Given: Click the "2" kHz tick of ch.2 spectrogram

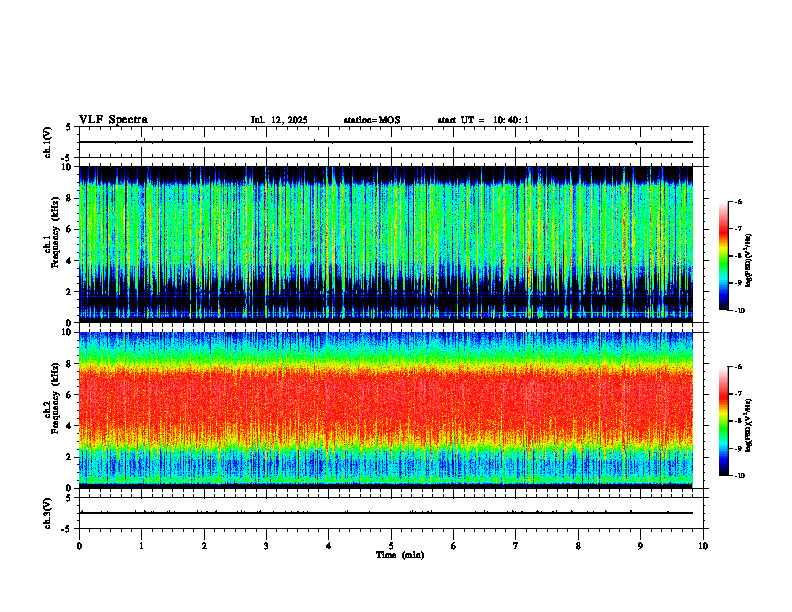Looking at the screenshot, I should [70, 457].
